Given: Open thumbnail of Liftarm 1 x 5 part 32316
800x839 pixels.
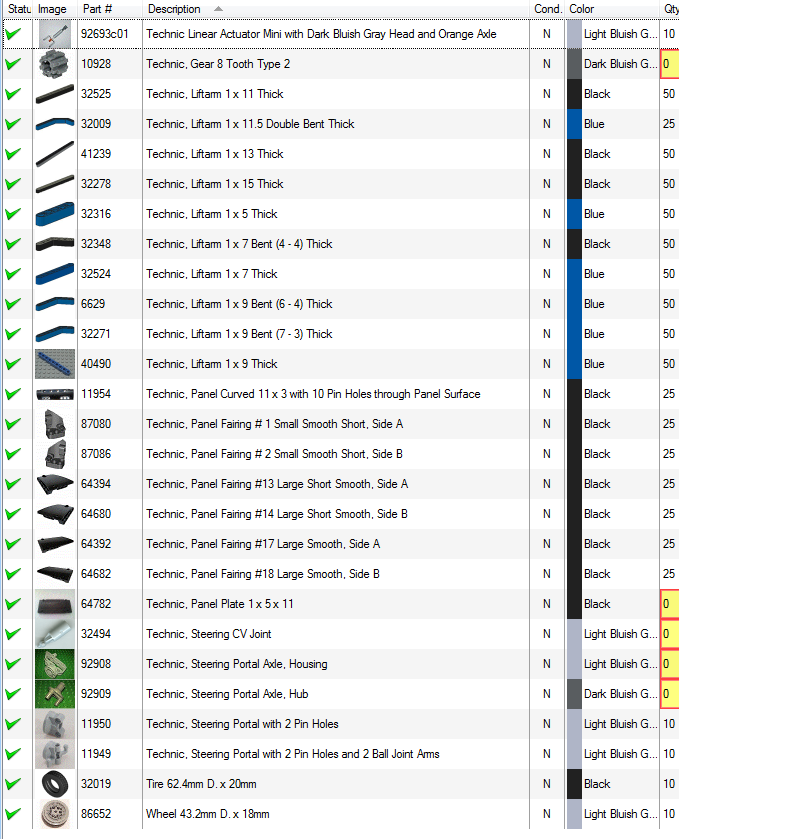Looking at the screenshot, I should pyautogui.click(x=55, y=214).
